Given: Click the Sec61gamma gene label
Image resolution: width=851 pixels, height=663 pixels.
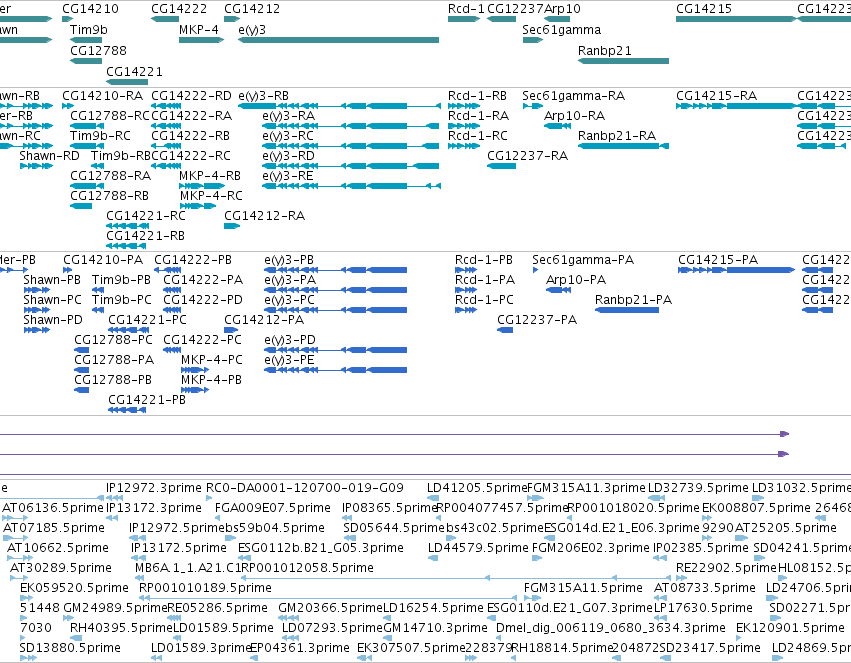Looking at the screenshot, I should tap(562, 30).
